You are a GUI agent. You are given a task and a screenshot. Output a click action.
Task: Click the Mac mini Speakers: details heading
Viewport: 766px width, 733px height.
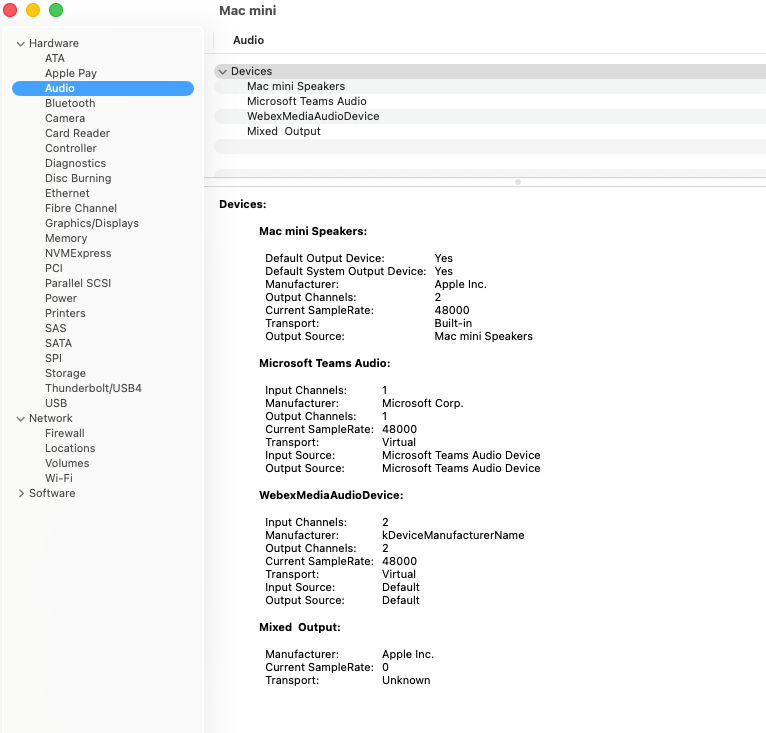313,232
